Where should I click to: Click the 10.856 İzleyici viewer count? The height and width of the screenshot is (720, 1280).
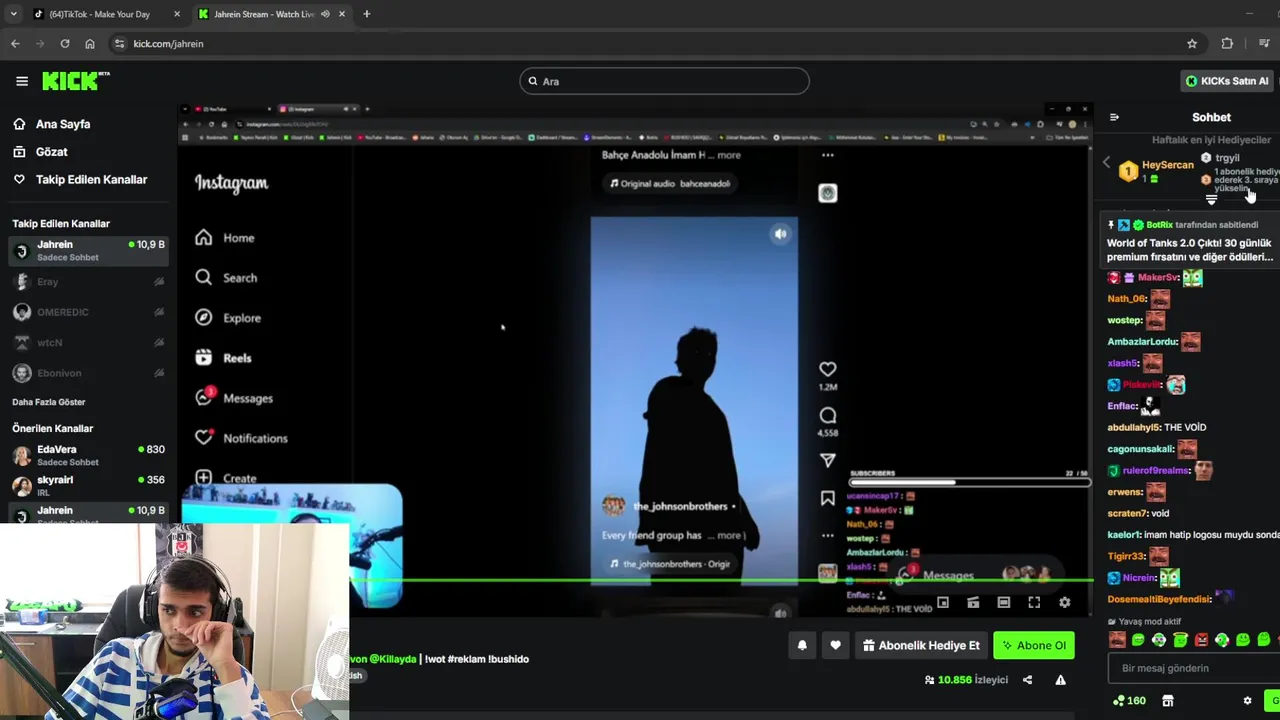967,680
